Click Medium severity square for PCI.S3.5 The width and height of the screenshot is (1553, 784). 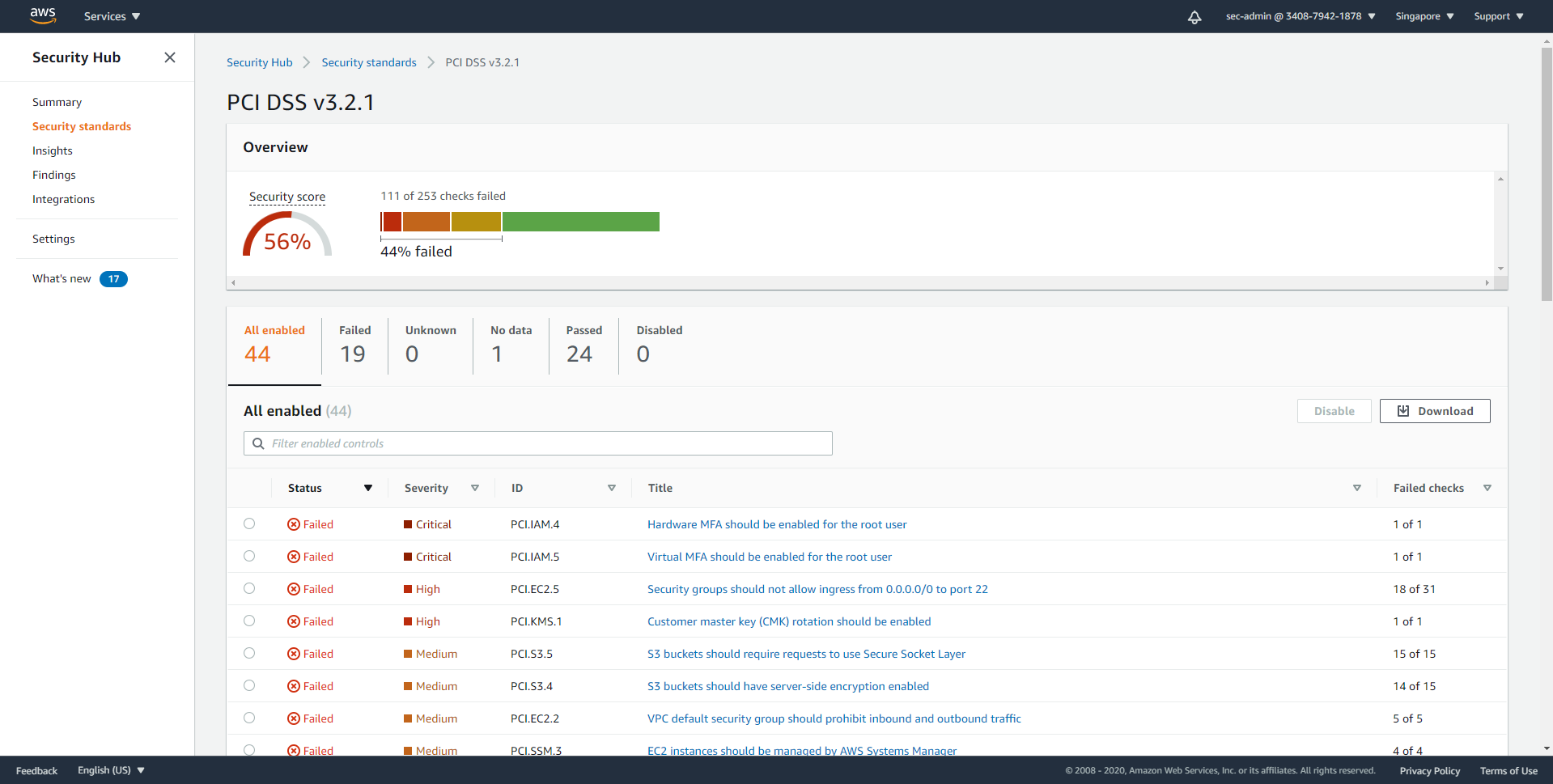point(408,654)
